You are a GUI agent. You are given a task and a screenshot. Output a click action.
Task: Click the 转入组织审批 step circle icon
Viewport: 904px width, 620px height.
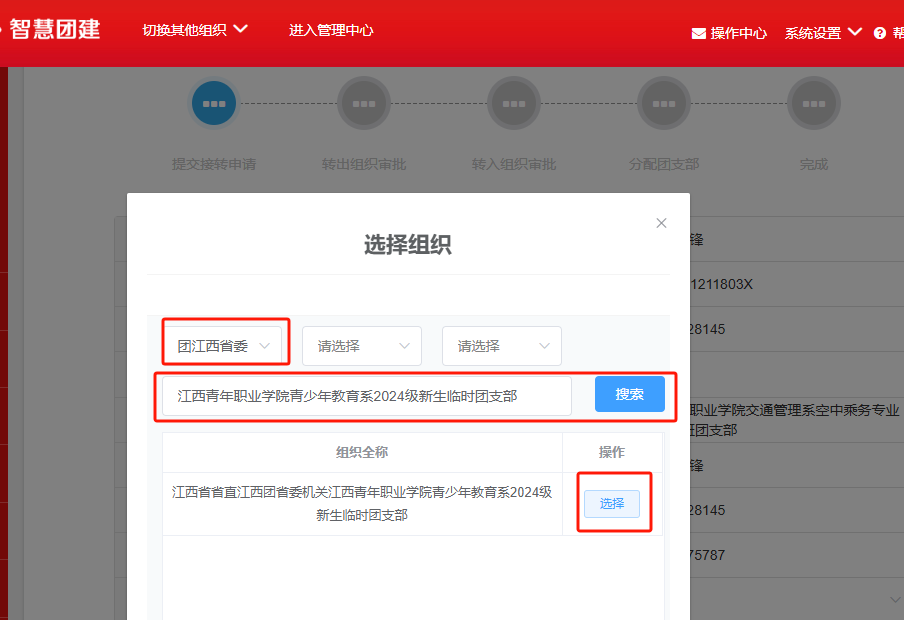[514, 103]
